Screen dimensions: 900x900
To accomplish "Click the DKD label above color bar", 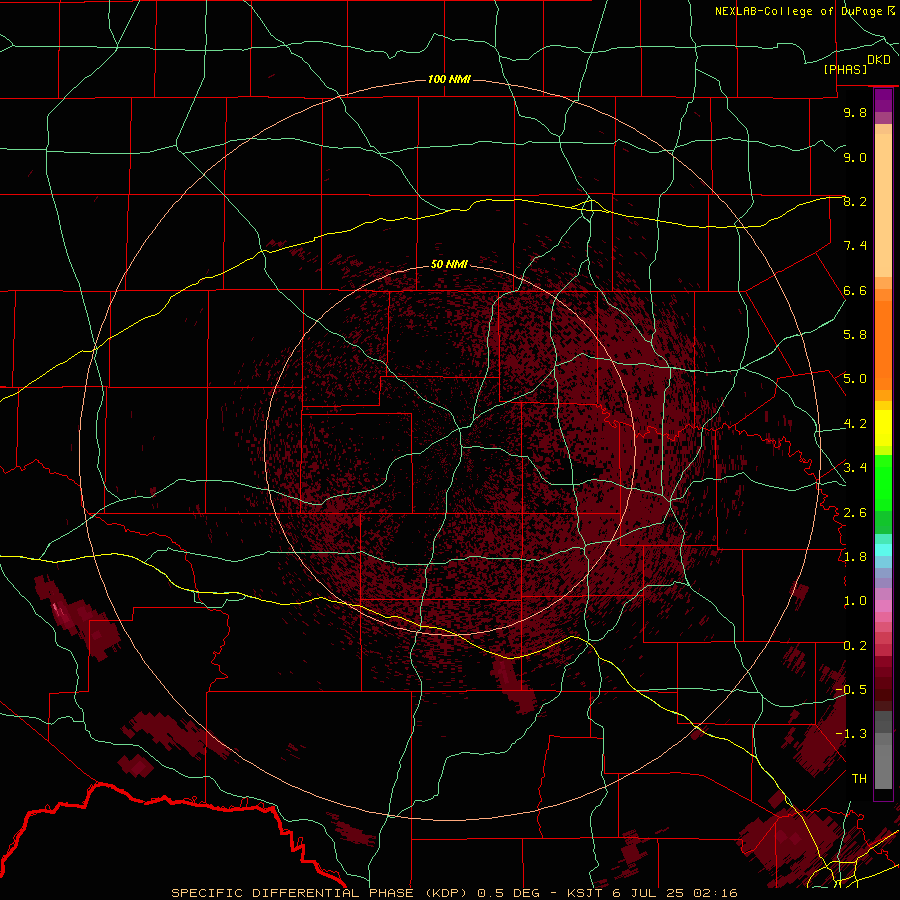I will coord(879,60).
